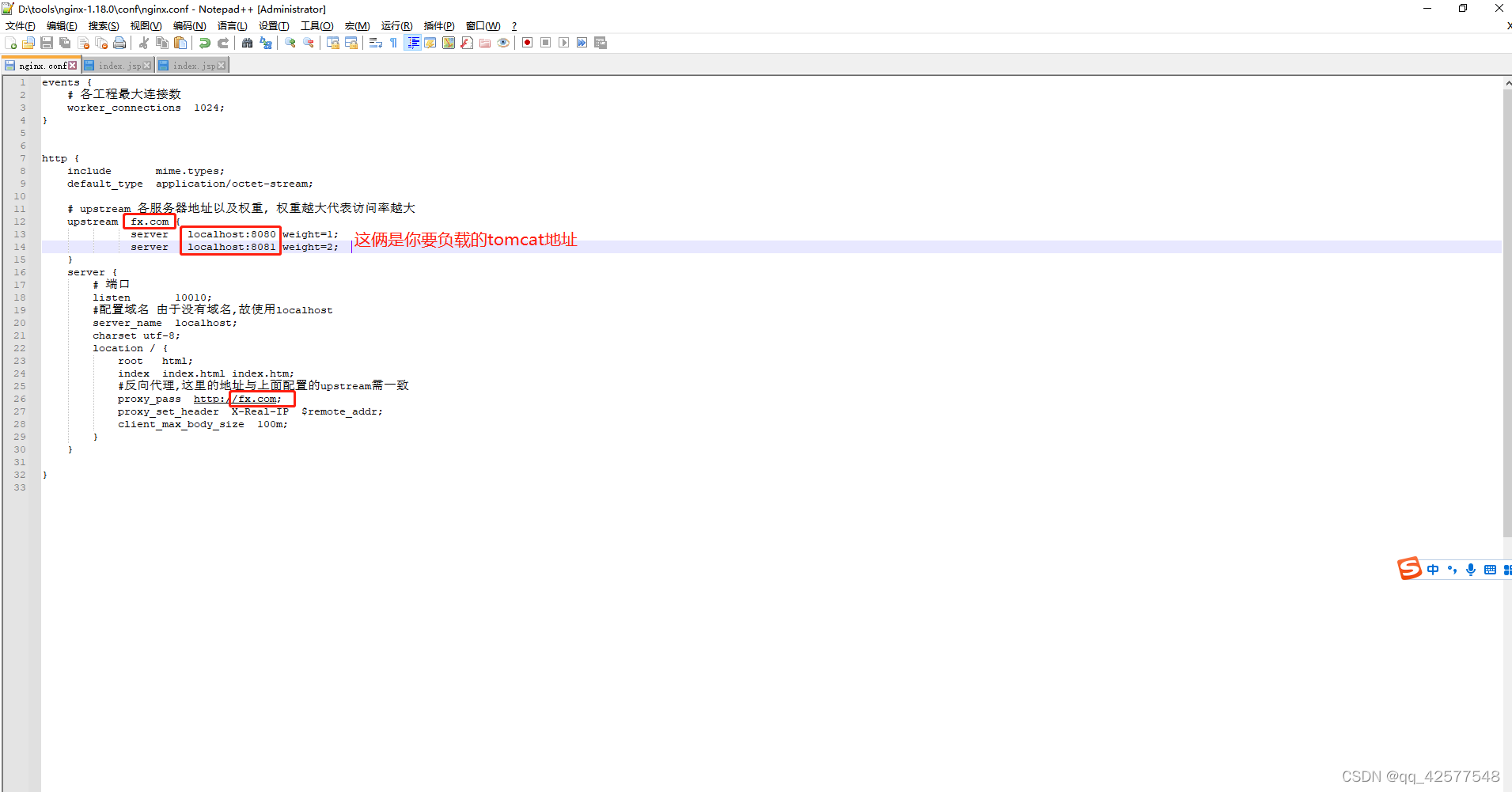Print the document using the printer icon
This screenshot has height=792, width=1512.
coord(119,43)
